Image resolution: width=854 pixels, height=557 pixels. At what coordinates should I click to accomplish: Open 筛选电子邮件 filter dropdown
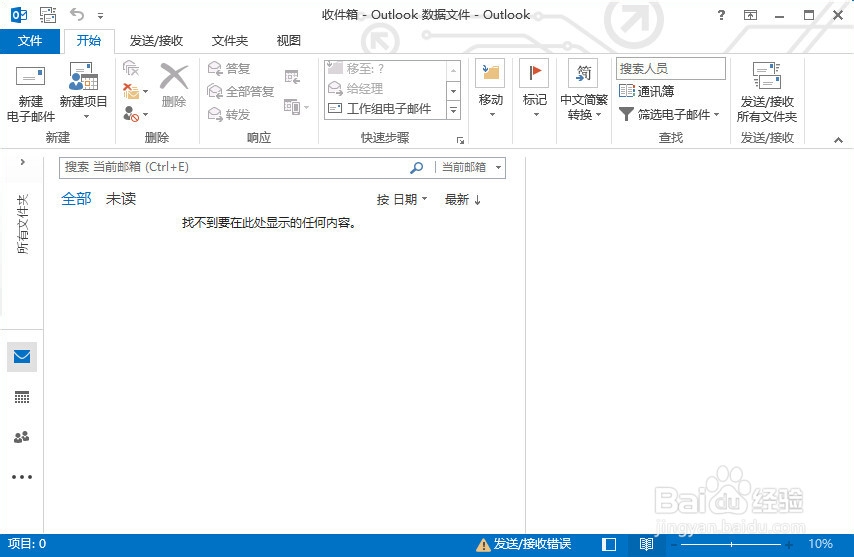click(669, 114)
